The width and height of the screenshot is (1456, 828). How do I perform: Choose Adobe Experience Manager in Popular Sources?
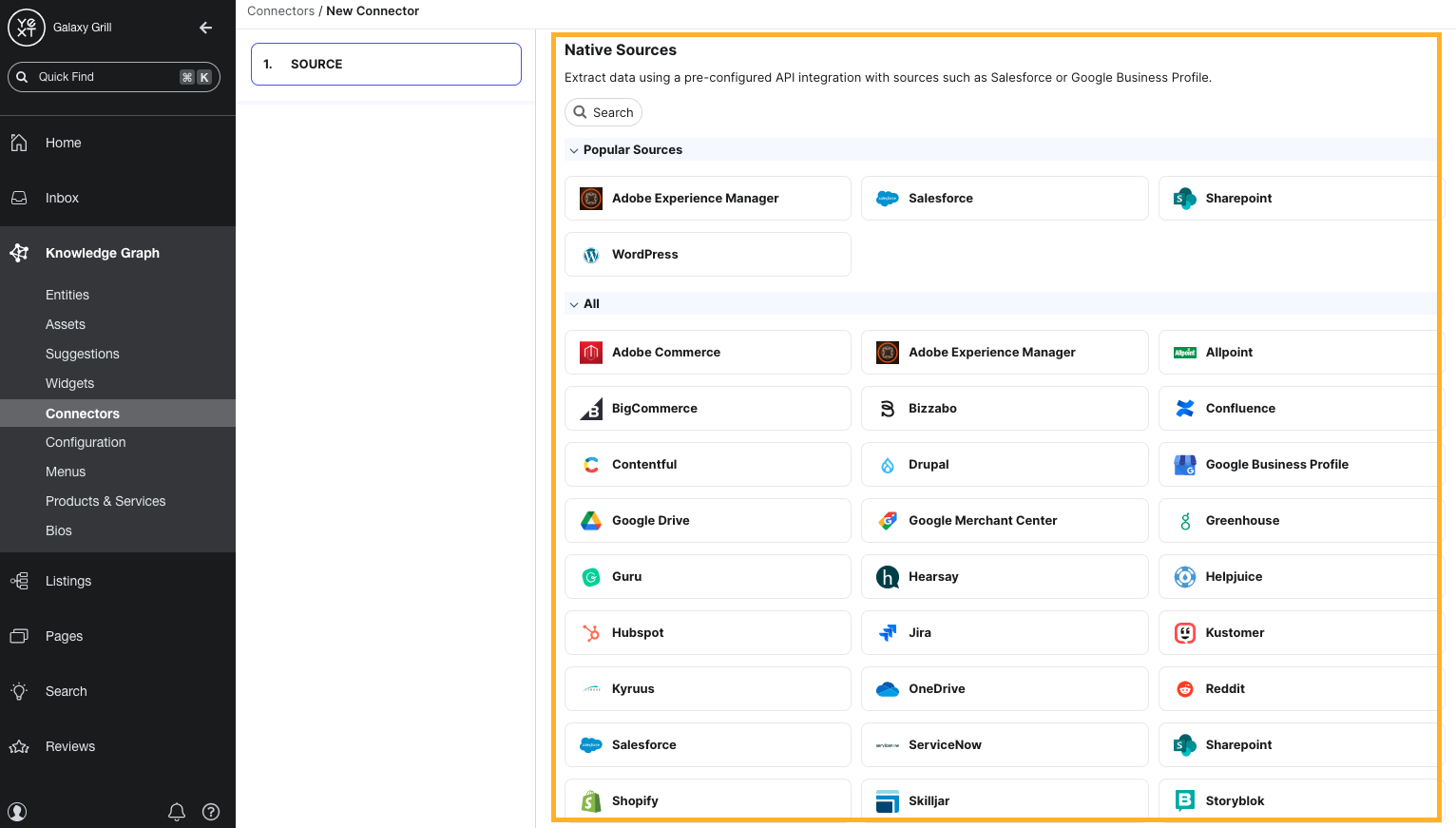[708, 198]
